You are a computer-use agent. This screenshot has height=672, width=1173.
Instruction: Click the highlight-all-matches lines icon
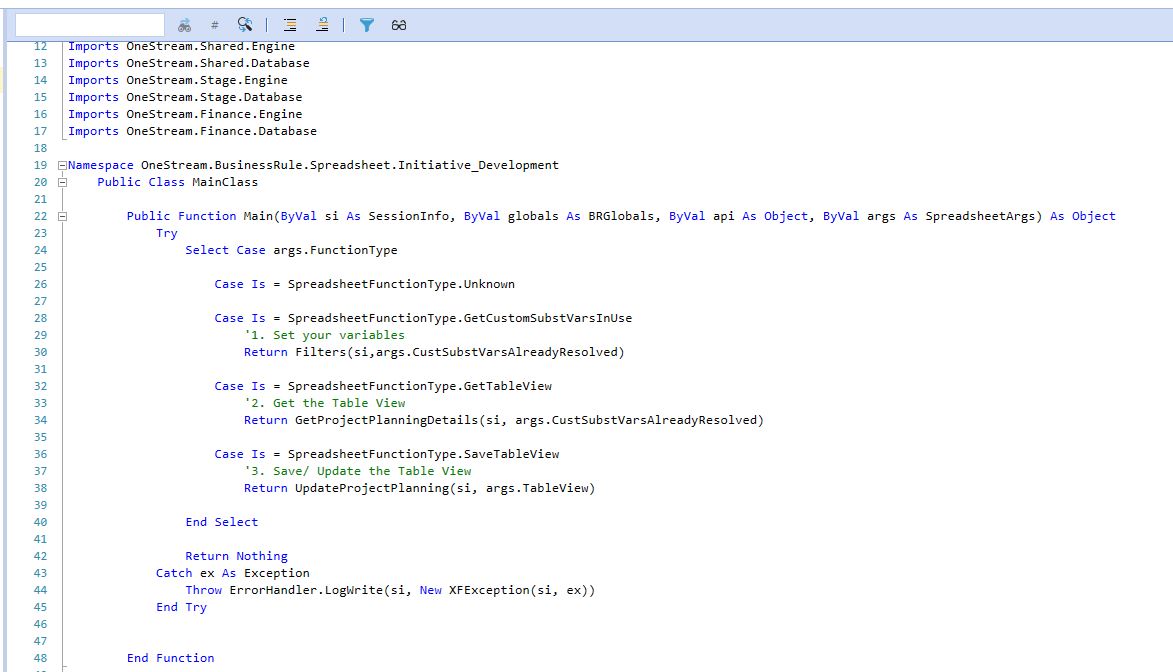pos(289,25)
